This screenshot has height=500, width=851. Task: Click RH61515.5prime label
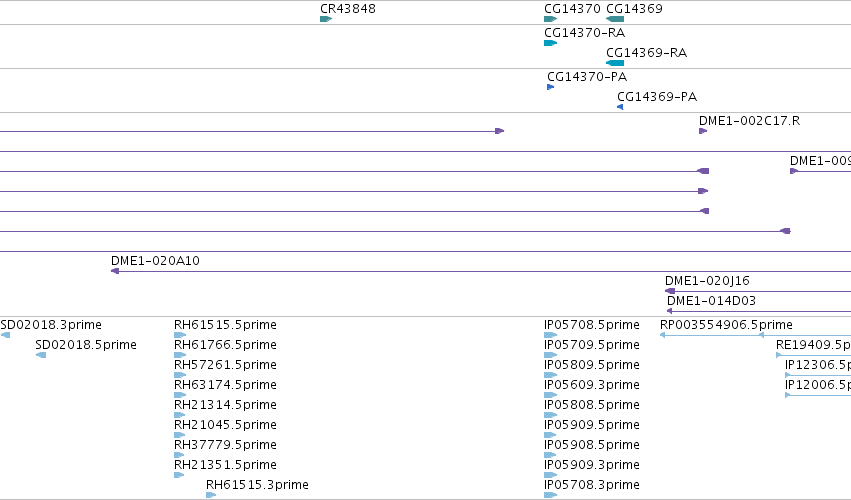click(x=225, y=325)
